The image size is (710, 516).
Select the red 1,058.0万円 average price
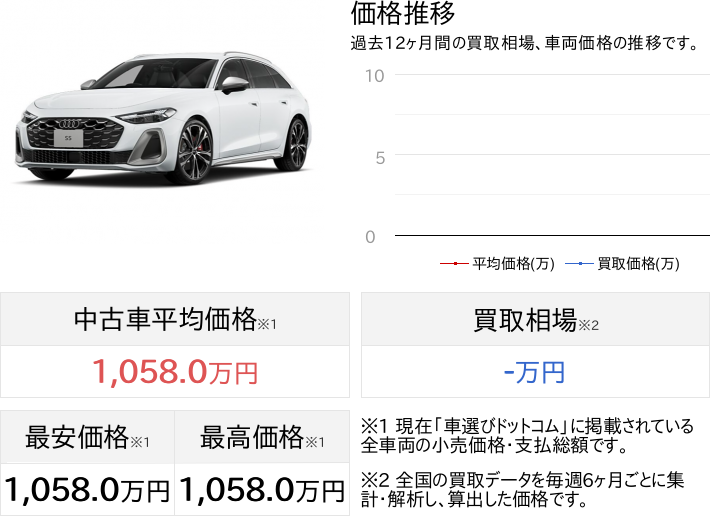175,372
